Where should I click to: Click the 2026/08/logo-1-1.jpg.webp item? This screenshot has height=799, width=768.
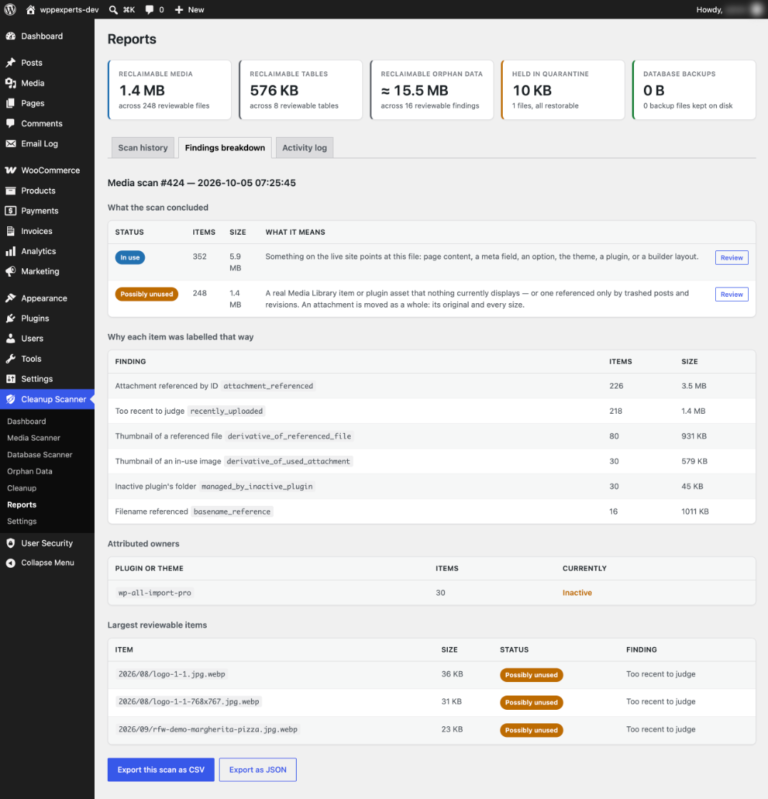coord(172,674)
